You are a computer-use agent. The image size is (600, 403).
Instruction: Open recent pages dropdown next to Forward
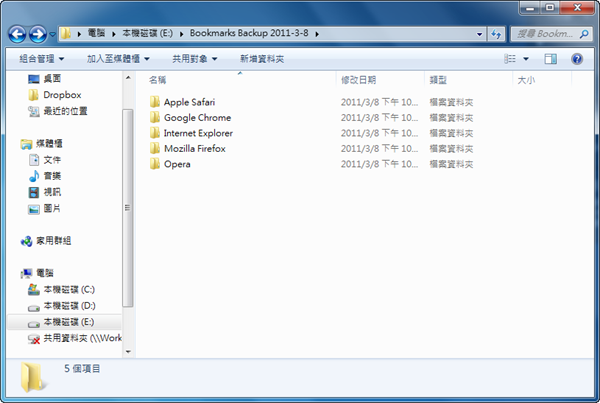[x=52, y=34]
